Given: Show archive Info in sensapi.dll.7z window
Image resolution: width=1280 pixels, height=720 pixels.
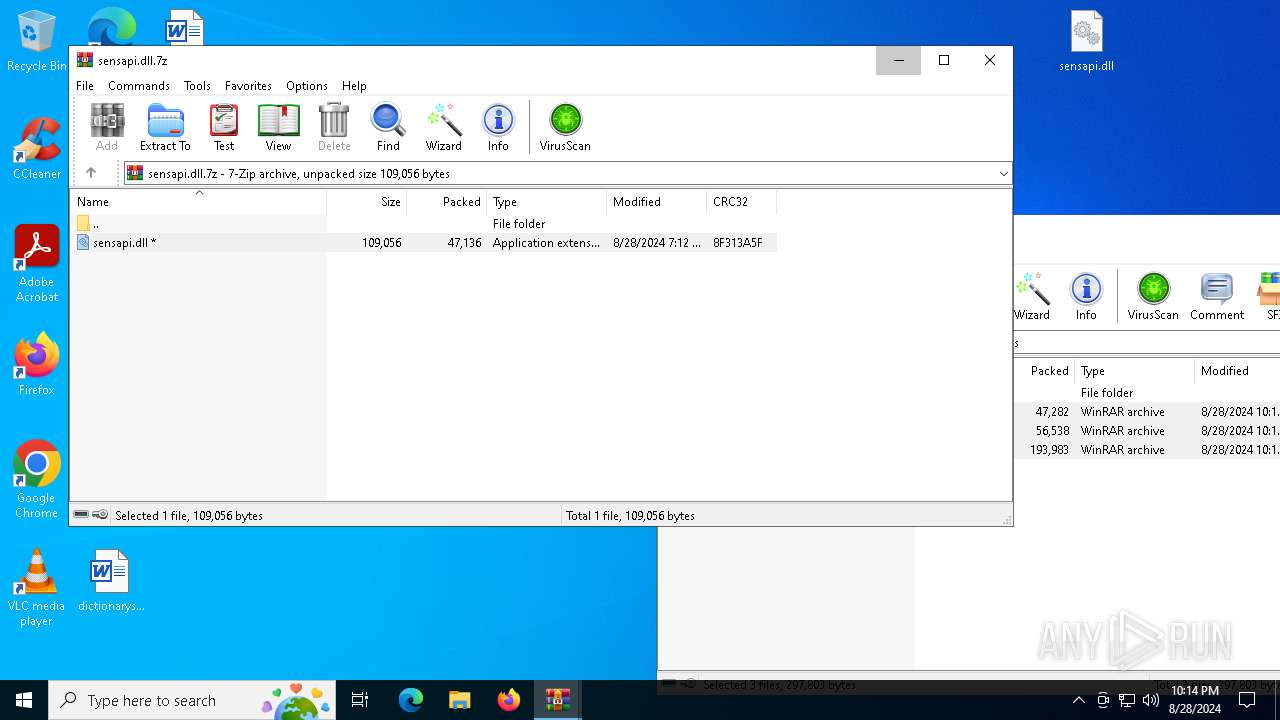Looking at the screenshot, I should point(498,127).
